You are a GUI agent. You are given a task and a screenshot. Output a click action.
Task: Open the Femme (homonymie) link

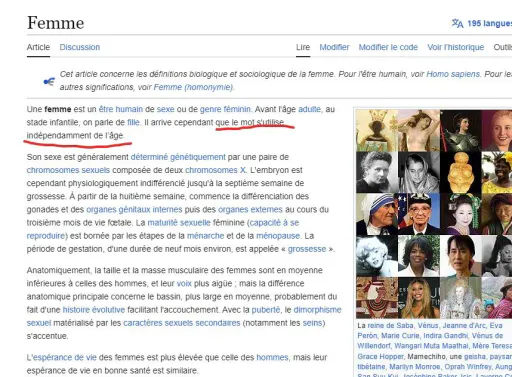pyautogui.click(x=193, y=87)
